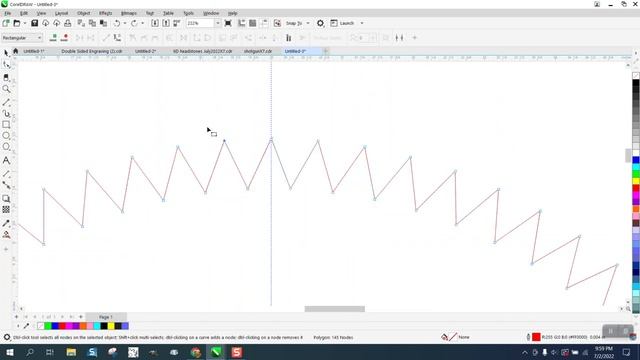Viewport: 640px width, 360px height.
Task: Expand the Undo history dropdown arrow
Action: tap(124, 23)
